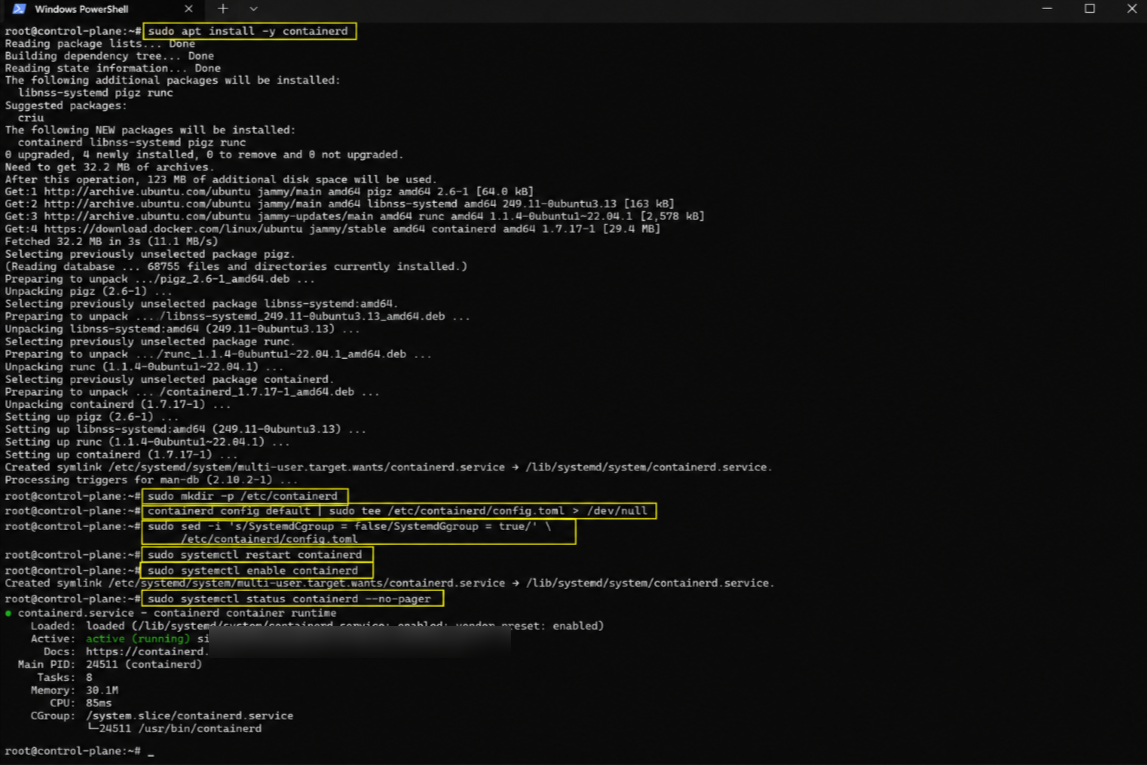The image size is (1147, 765).
Task: Click the green 'active (running)' status text
Action: tap(138, 639)
